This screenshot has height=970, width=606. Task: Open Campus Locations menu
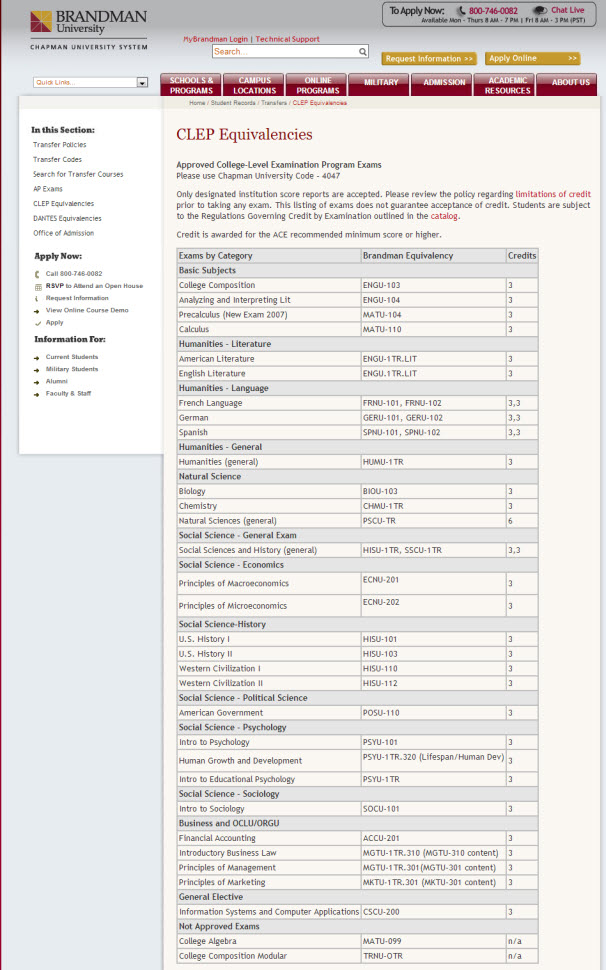click(254, 85)
